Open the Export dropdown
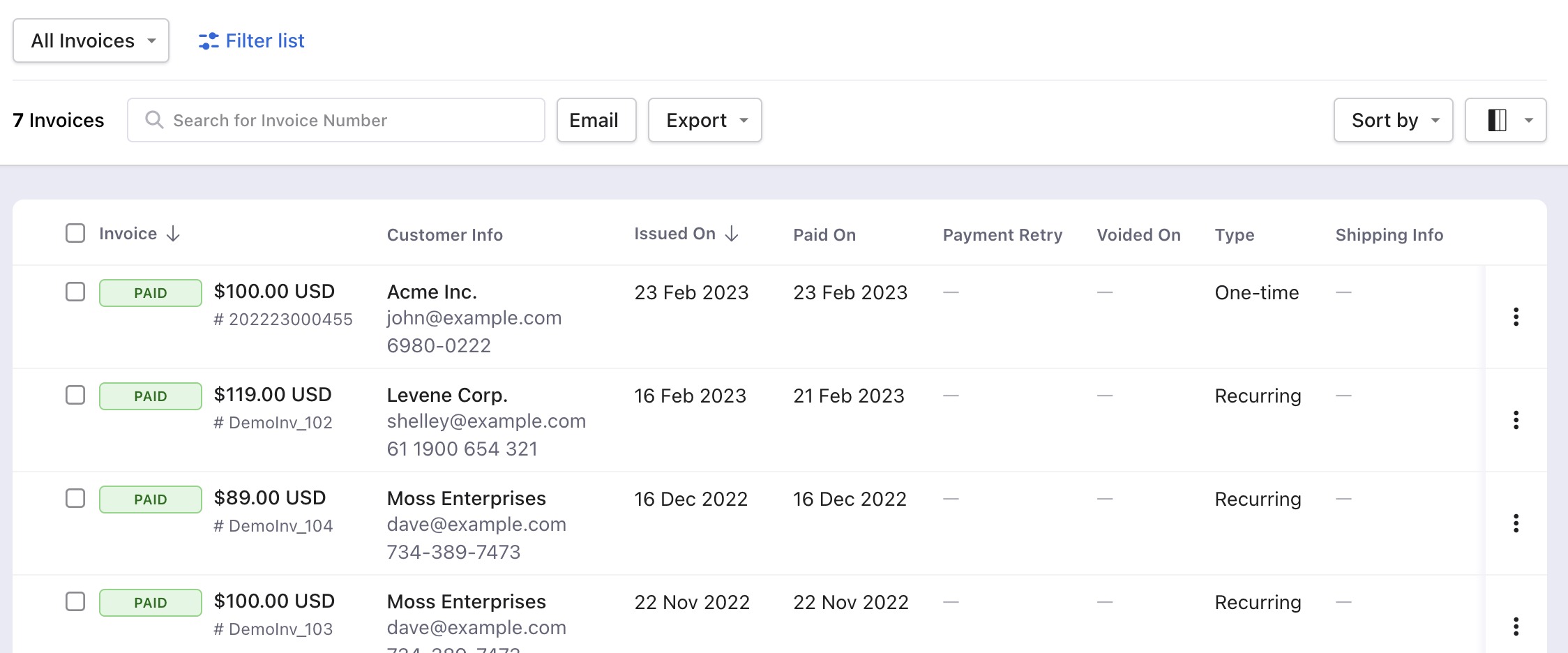 coord(705,120)
